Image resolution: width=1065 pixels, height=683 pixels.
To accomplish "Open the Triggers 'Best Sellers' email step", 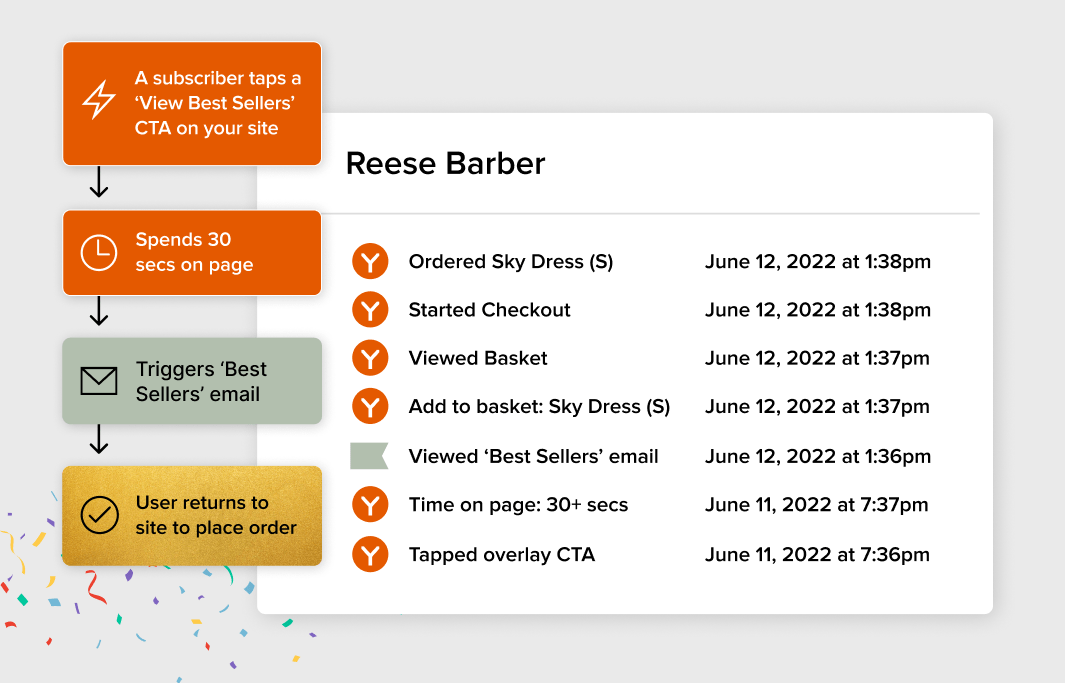I will coord(192,381).
